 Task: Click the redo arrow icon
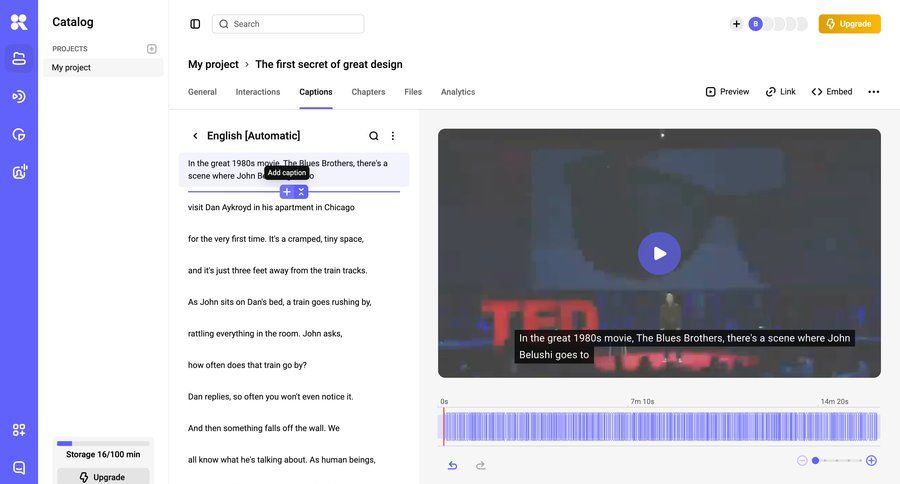(480, 465)
